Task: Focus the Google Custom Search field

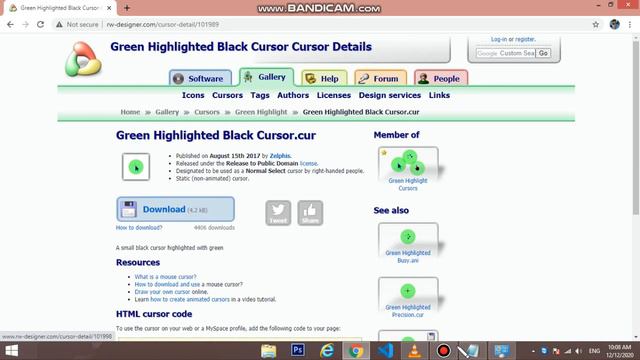Action: pos(506,53)
